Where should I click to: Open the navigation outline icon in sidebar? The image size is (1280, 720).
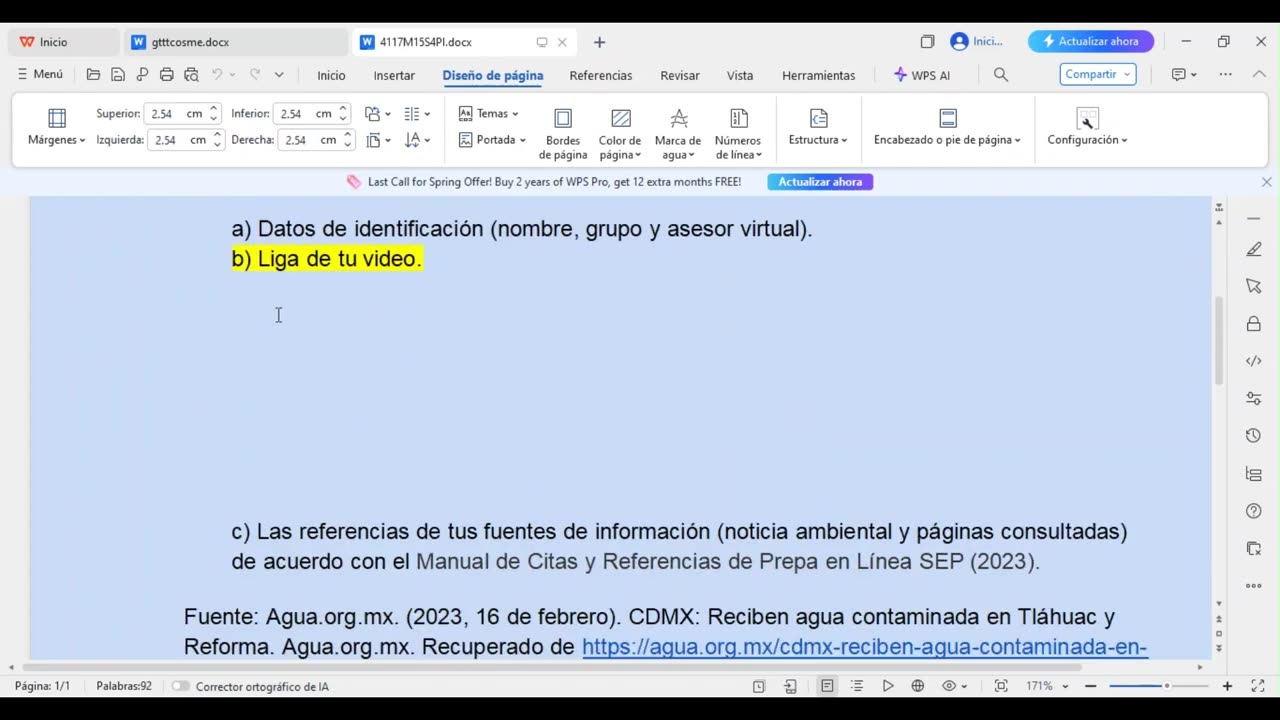click(1254, 474)
